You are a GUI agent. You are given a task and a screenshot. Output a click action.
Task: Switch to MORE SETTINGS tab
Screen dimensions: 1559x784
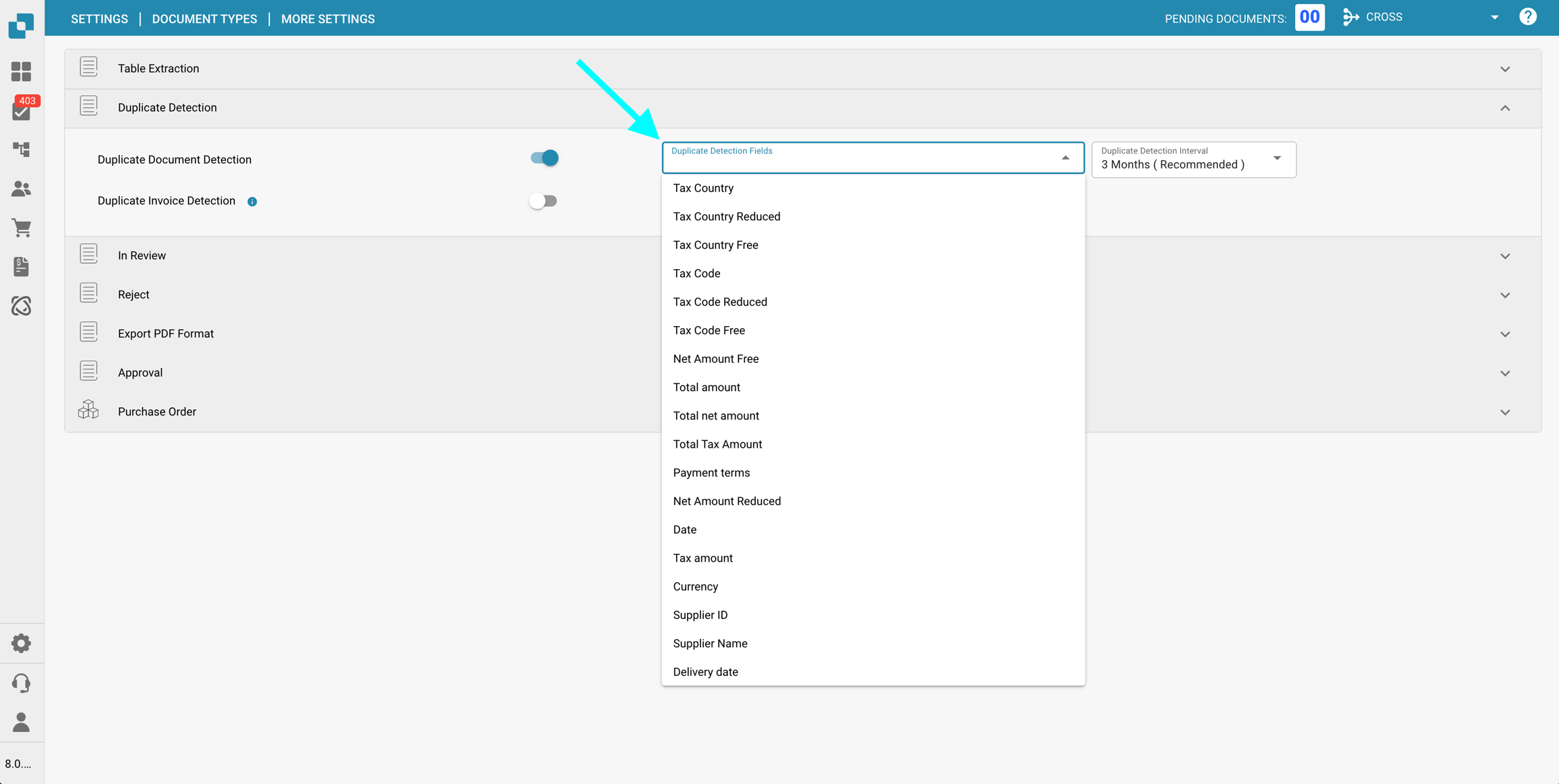point(327,19)
